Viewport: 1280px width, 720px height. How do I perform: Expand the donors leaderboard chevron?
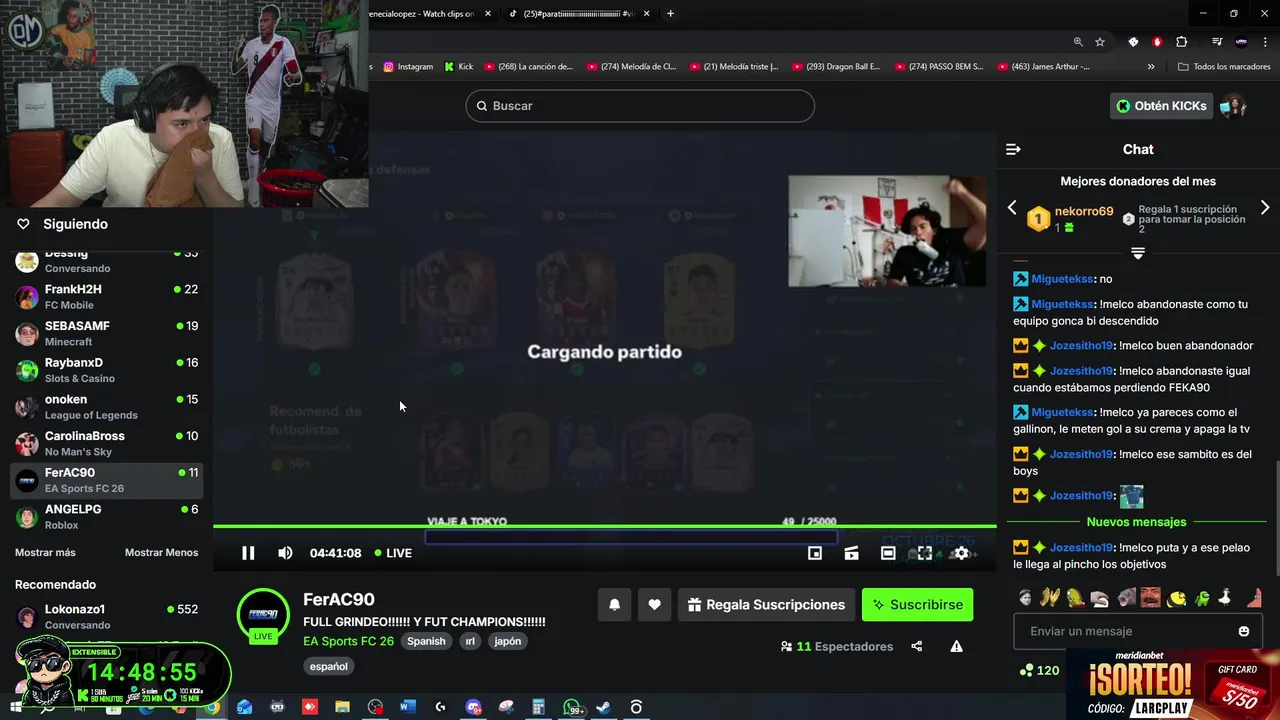click(1137, 253)
